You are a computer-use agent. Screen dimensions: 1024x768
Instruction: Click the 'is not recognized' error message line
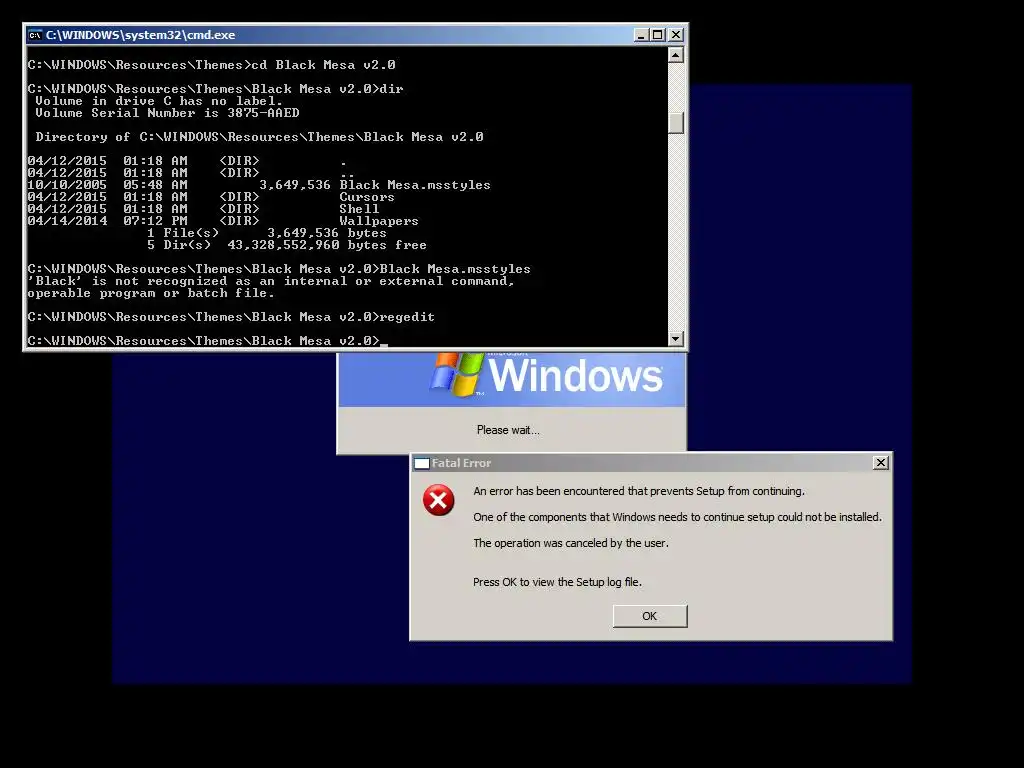tap(271, 281)
